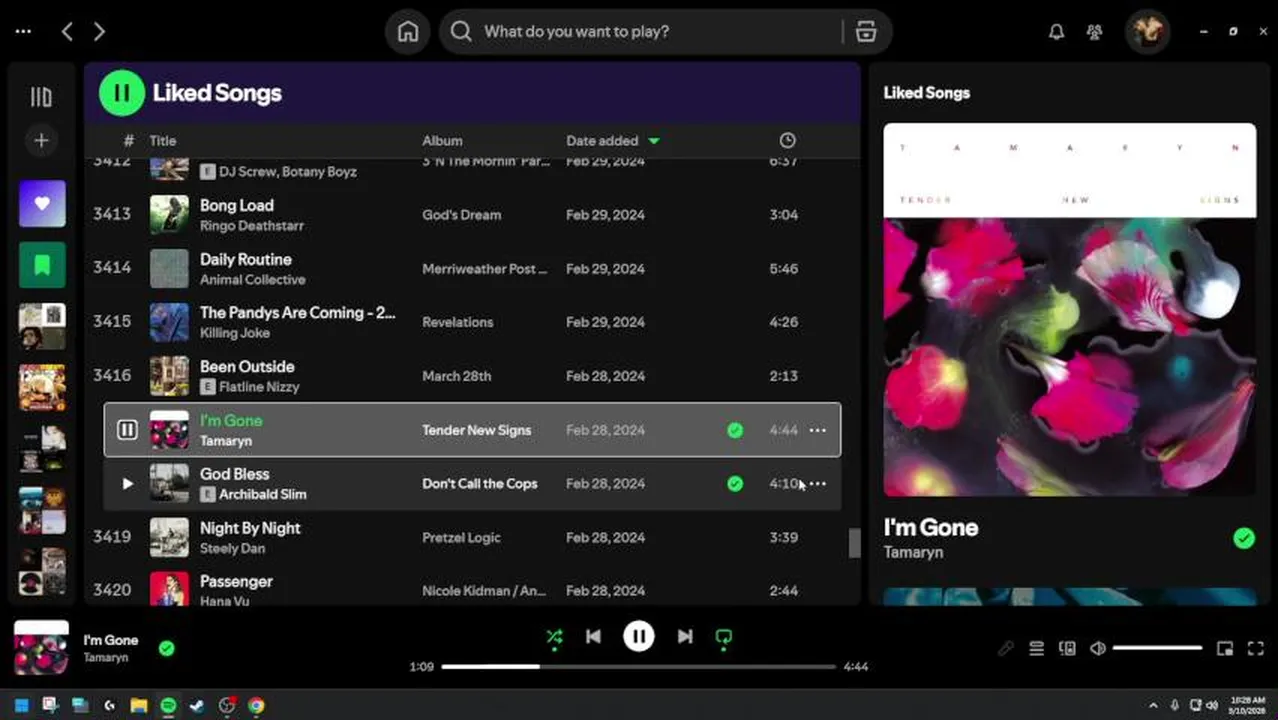1278x720 pixels.
Task: Toggle liked check in right panel
Action: point(1244,539)
